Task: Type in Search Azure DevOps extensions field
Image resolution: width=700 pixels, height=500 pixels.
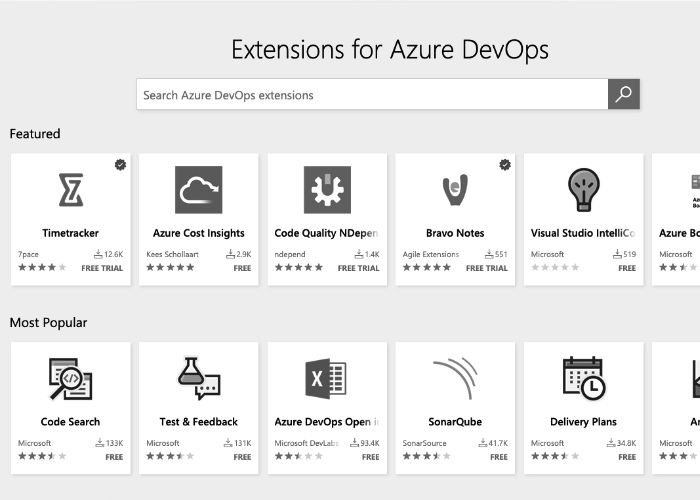Action: point(372,95)
